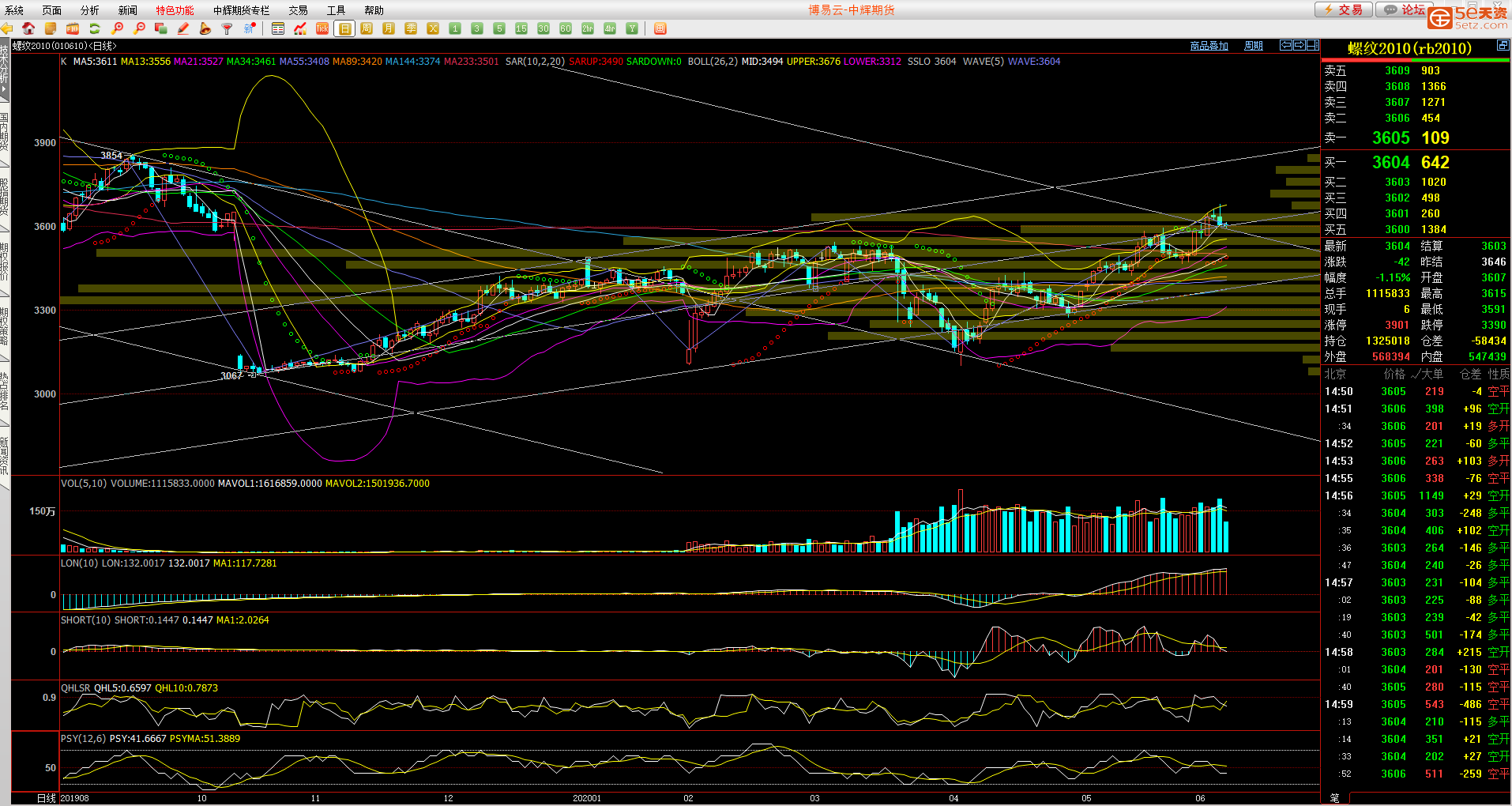This screenshot has height=806, width=1512.
Task: Select the 2hr period icon
Action: point(588,28)
